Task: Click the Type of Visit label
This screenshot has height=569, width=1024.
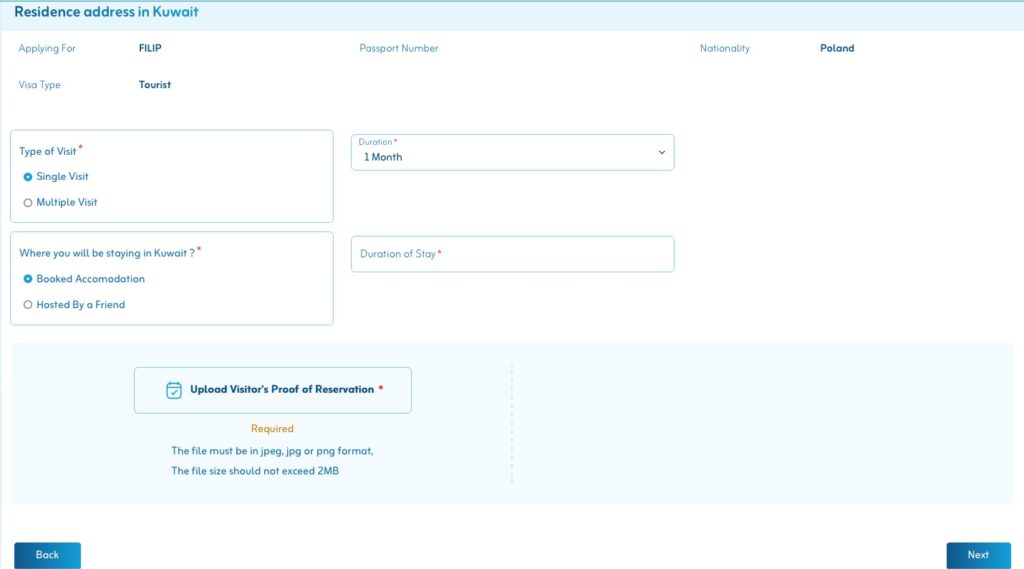Action: click(x=48, y=151)
